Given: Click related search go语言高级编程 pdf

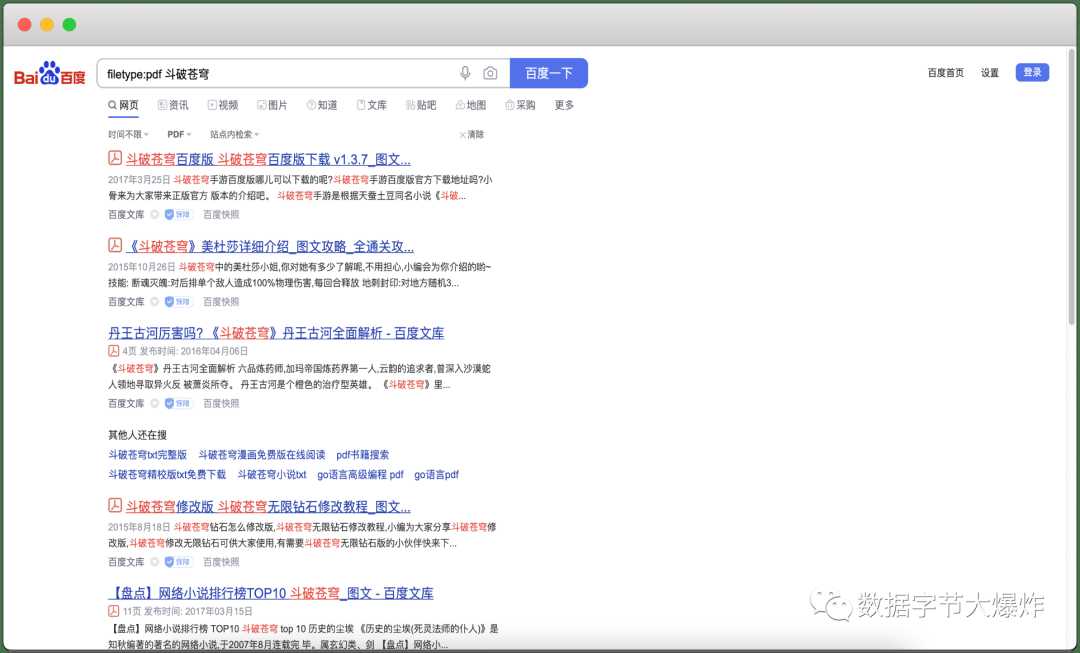Looking at the screenshot, I should click(x=360, y=474).
